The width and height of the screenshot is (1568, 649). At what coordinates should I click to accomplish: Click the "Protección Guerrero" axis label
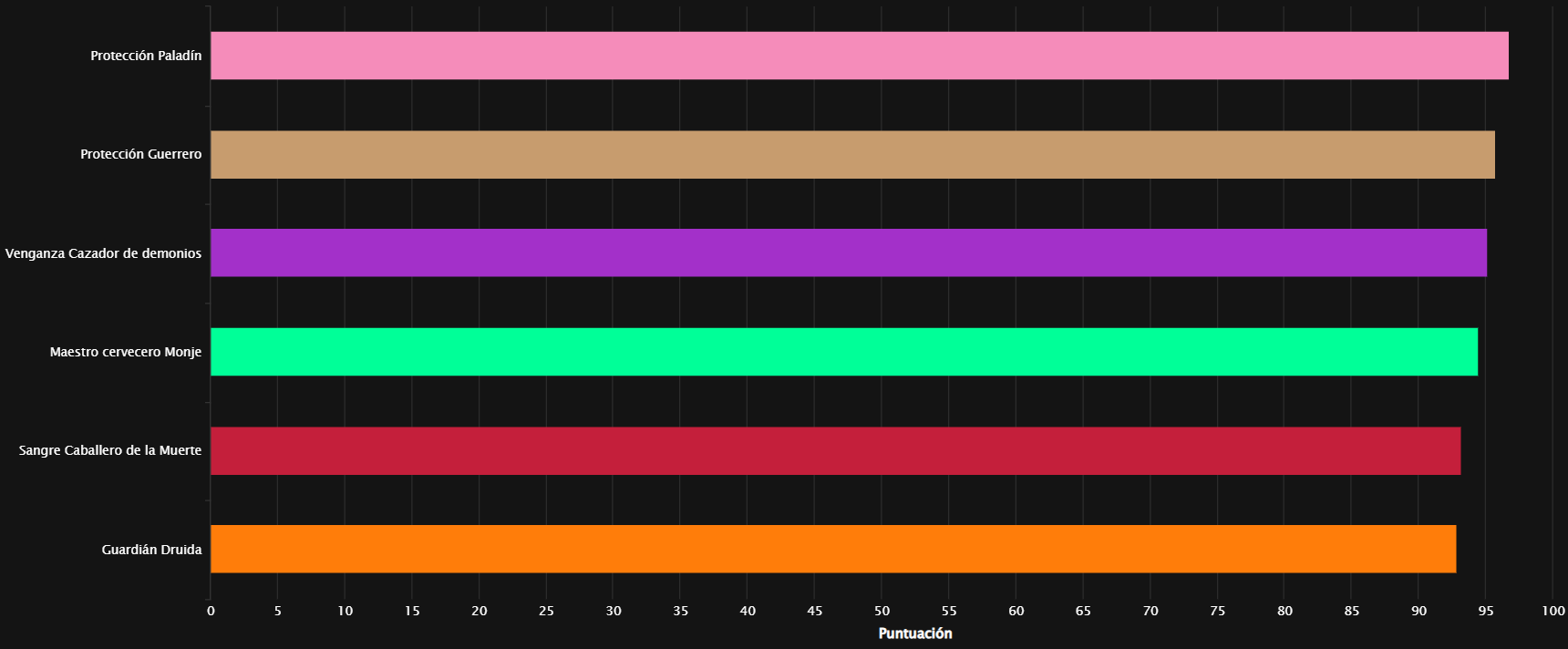click(140, 154)
